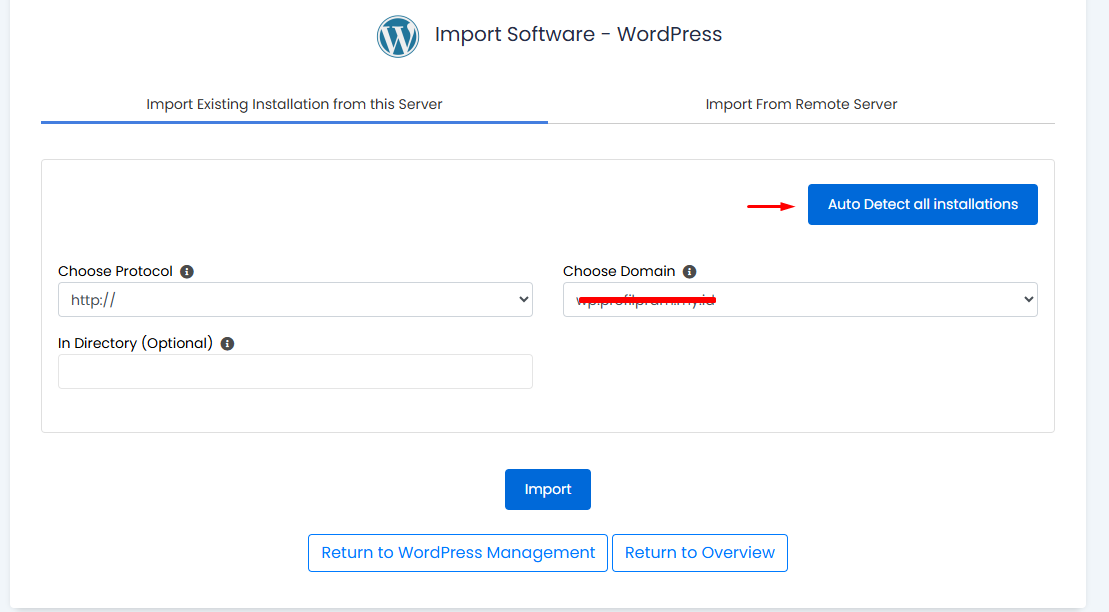Click the info icon beside Choose Protocol
This screenshot has width=1109, height=612.
(187, 272)
